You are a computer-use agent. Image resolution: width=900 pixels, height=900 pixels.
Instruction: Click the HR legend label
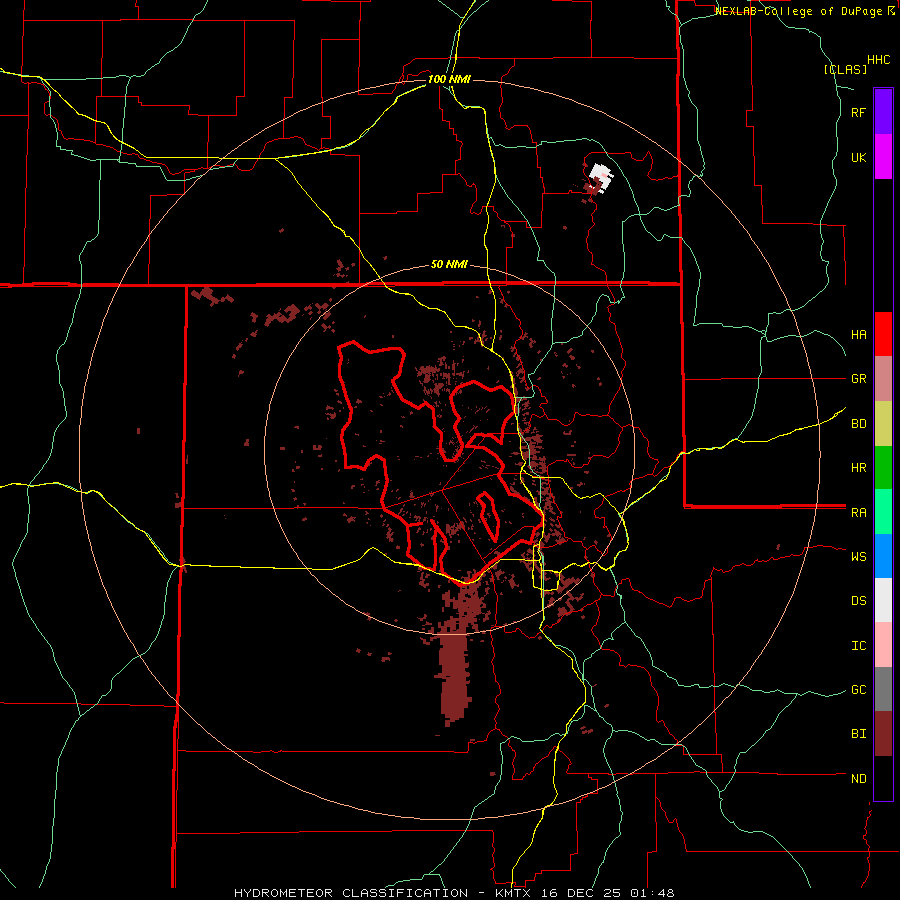(859, 468)
